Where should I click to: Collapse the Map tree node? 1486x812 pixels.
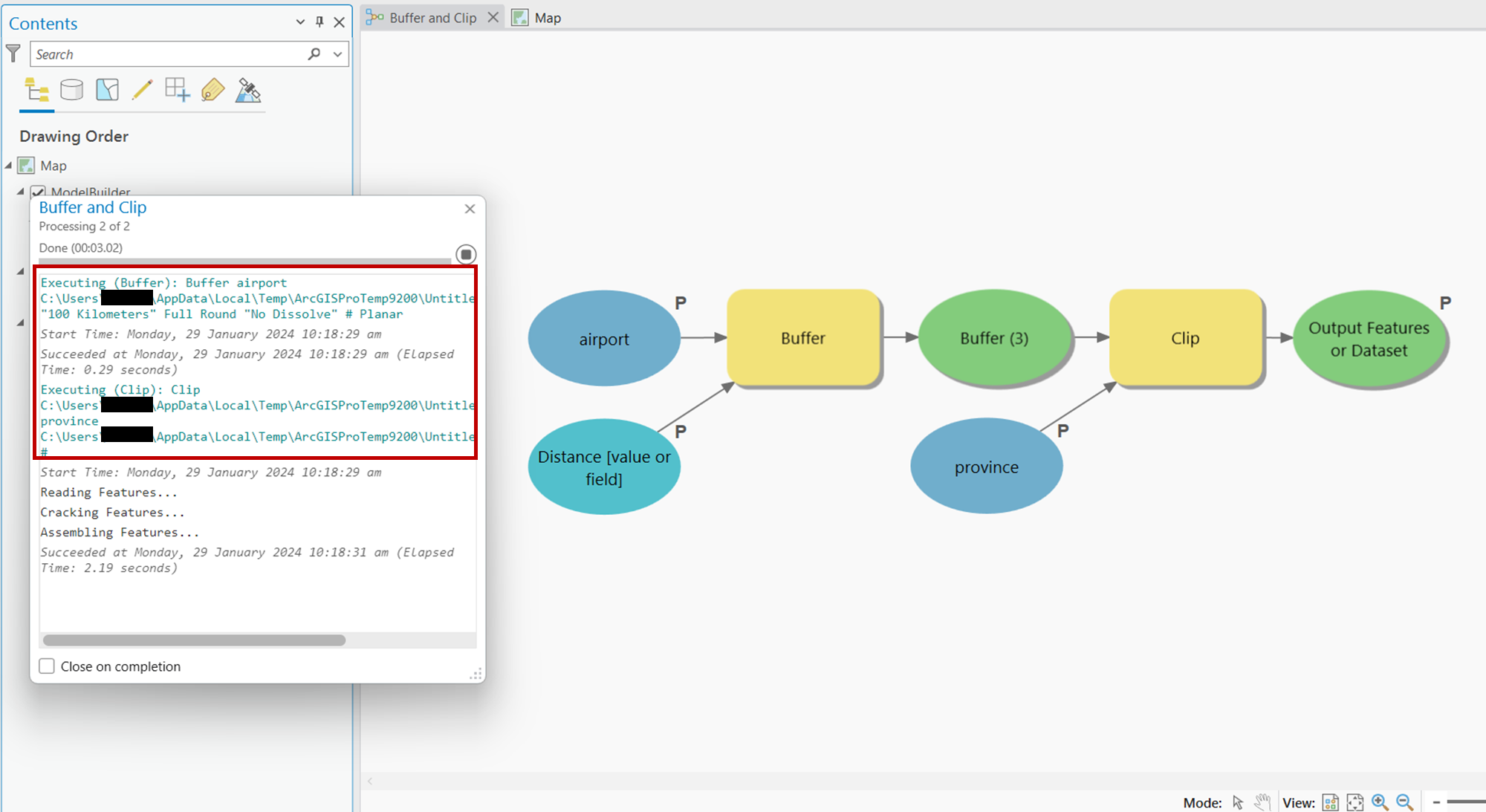click(x=9, y=166)
